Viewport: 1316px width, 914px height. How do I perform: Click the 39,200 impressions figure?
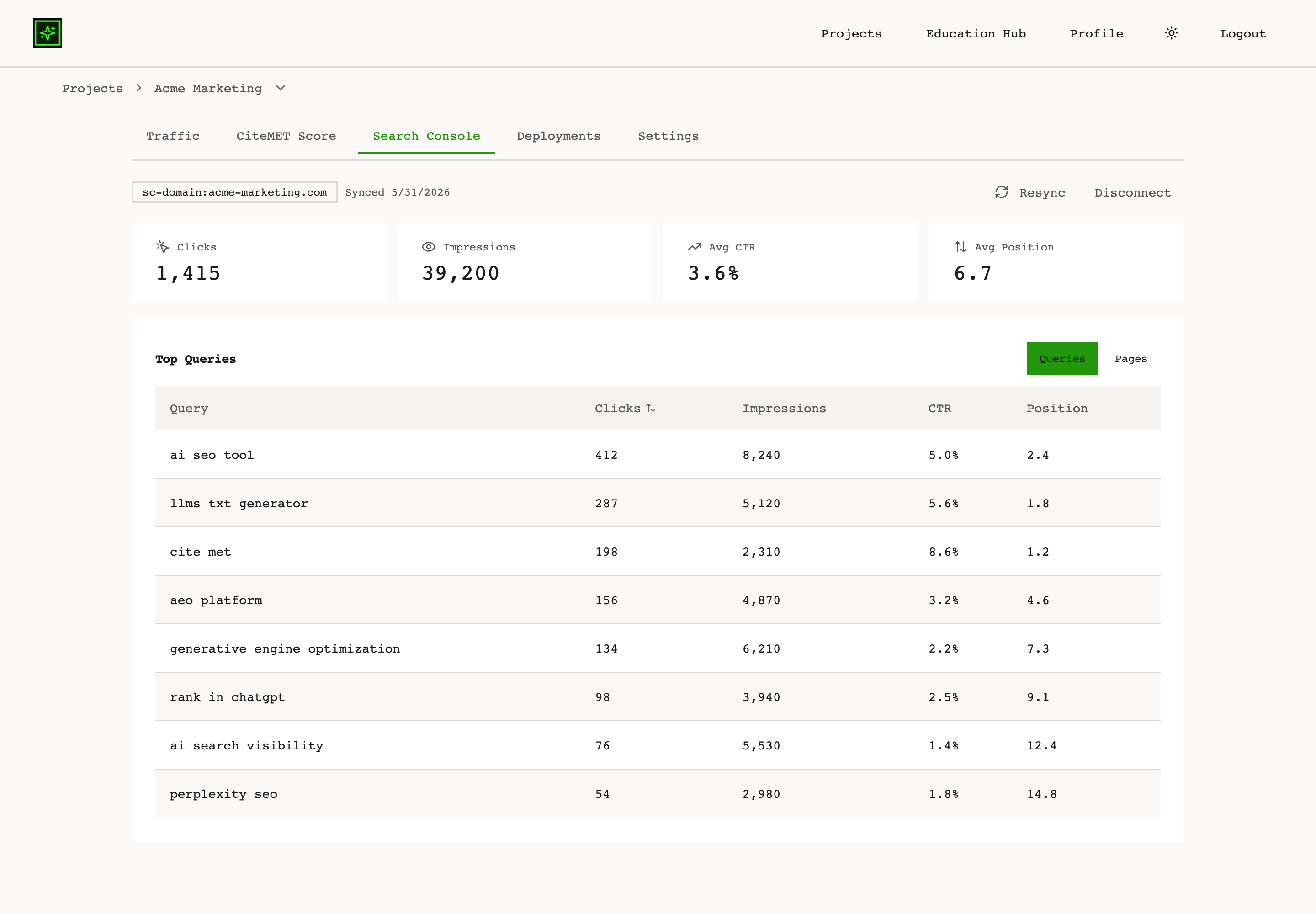461,273
